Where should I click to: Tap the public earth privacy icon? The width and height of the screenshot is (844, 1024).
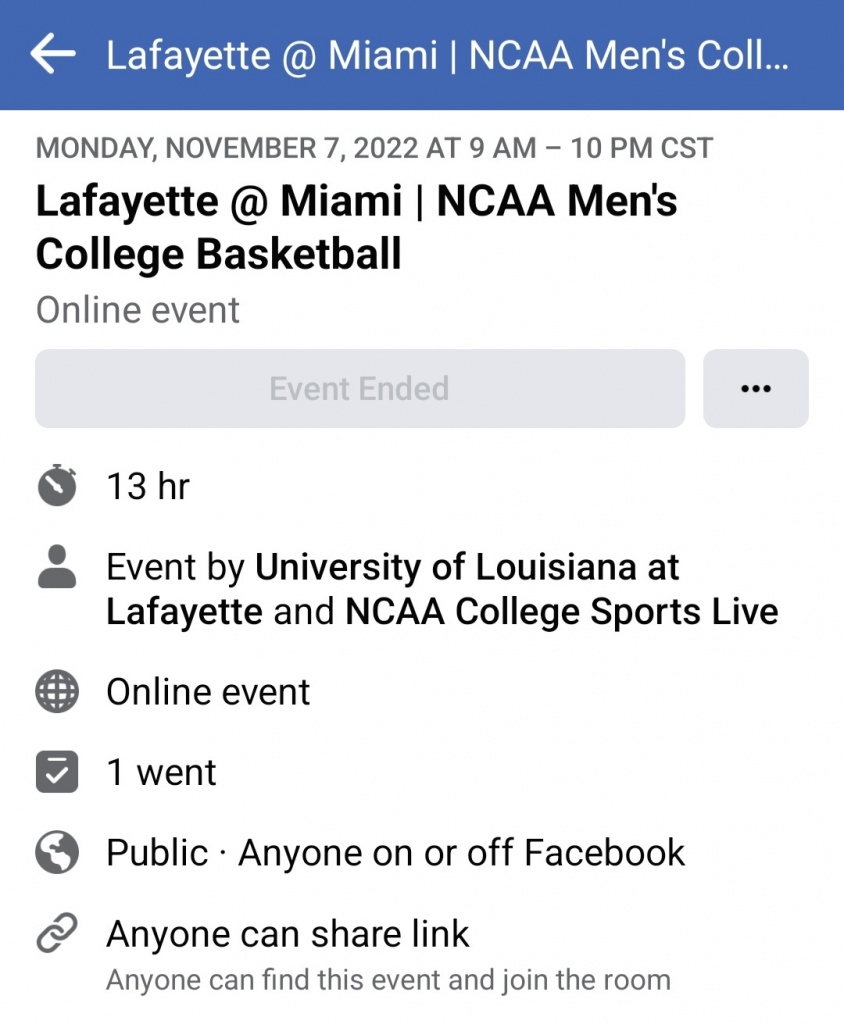57,853
